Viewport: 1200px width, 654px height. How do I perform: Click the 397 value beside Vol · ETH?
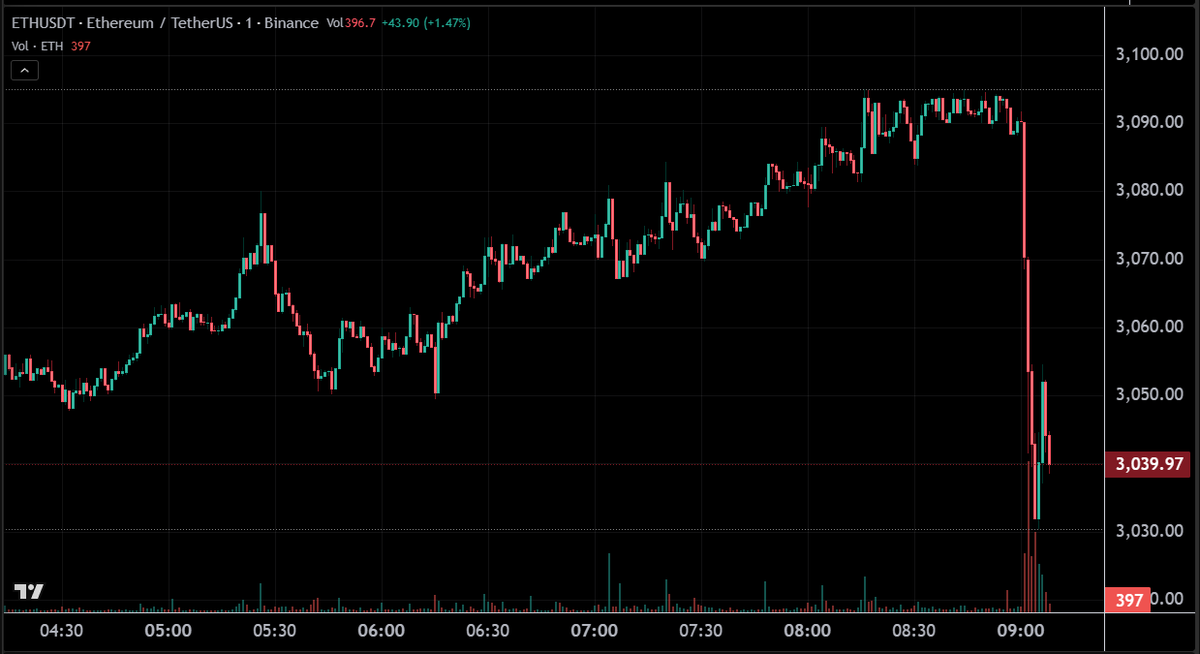pos(82,45)
